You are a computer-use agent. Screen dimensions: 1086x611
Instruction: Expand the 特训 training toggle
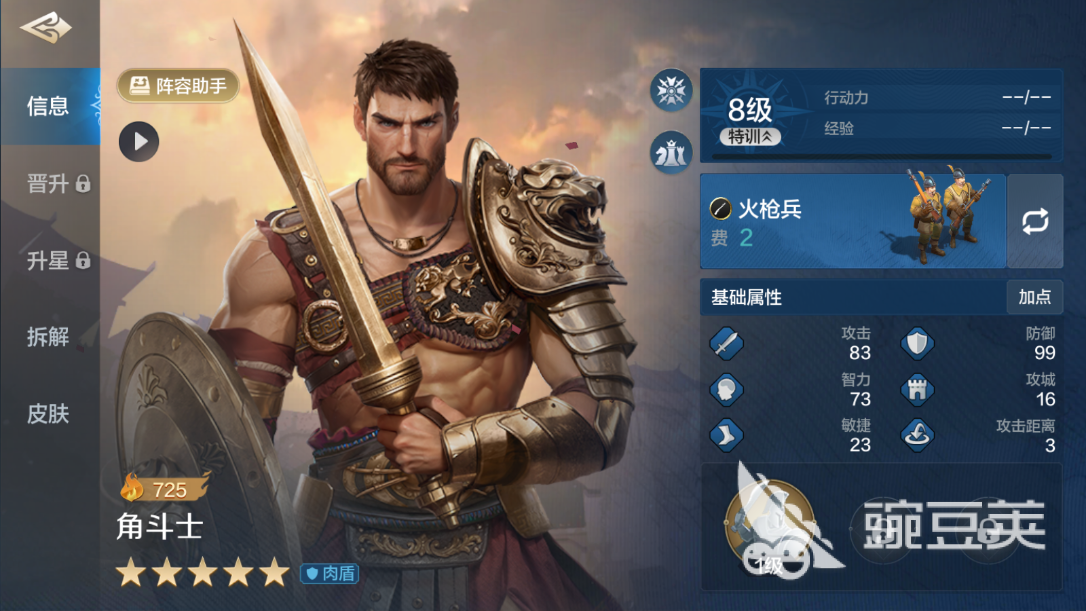tap(750, 136)
